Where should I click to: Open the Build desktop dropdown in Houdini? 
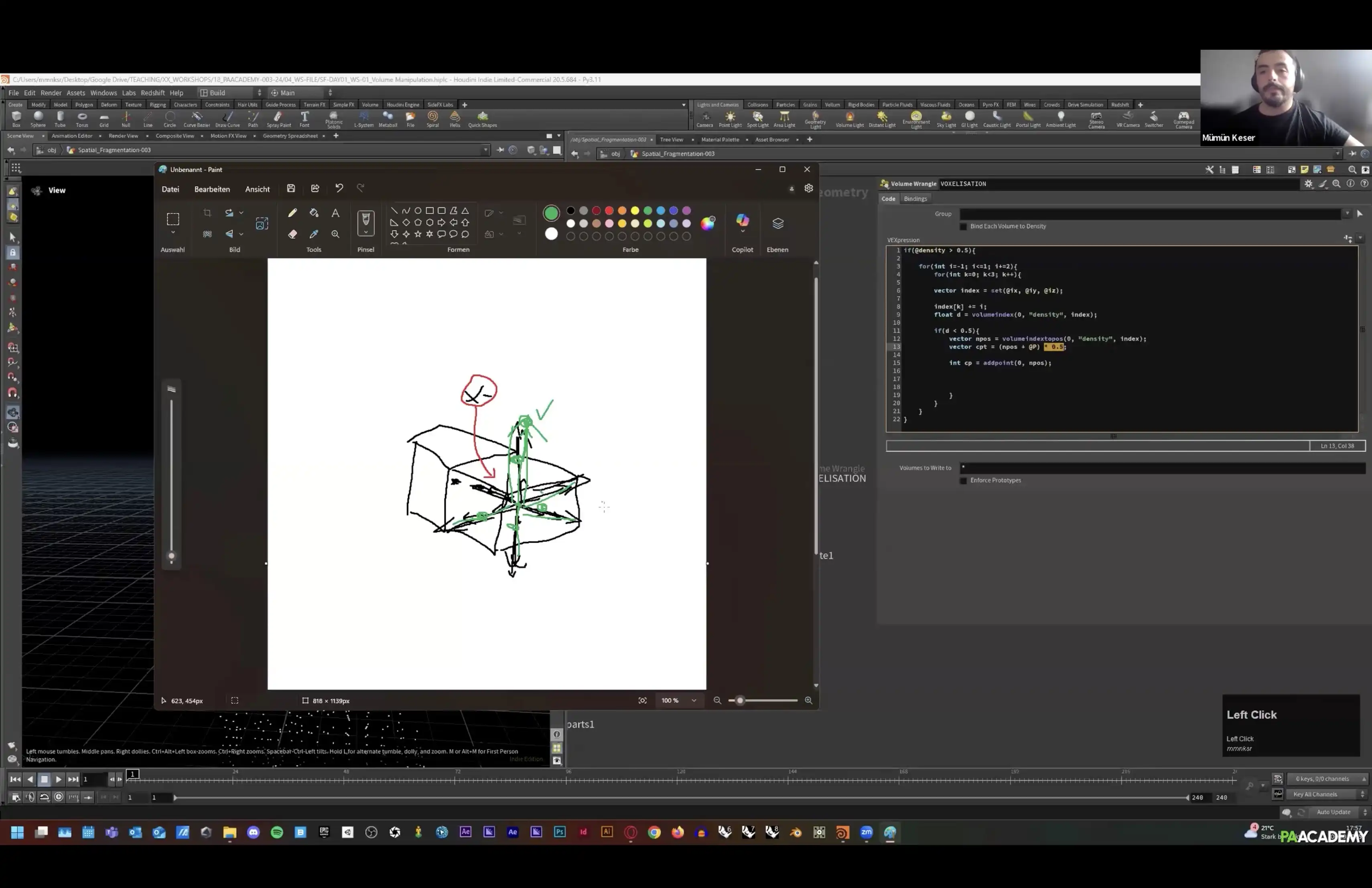230,93
